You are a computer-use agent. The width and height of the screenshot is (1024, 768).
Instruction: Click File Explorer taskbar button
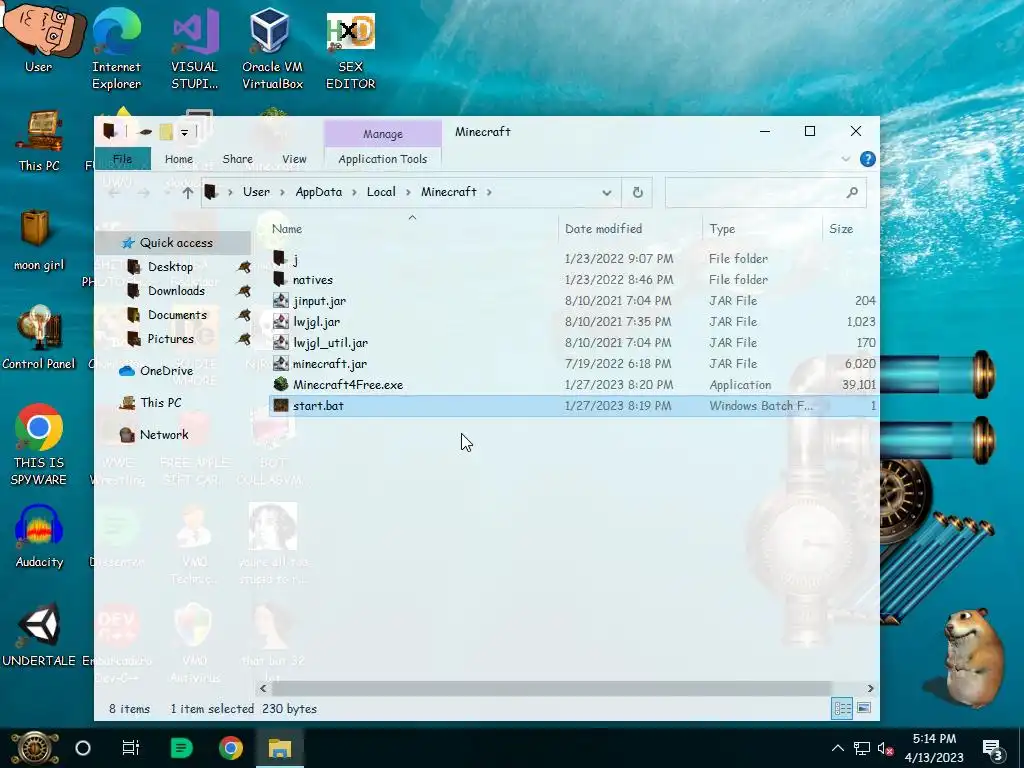pos(280,748)
